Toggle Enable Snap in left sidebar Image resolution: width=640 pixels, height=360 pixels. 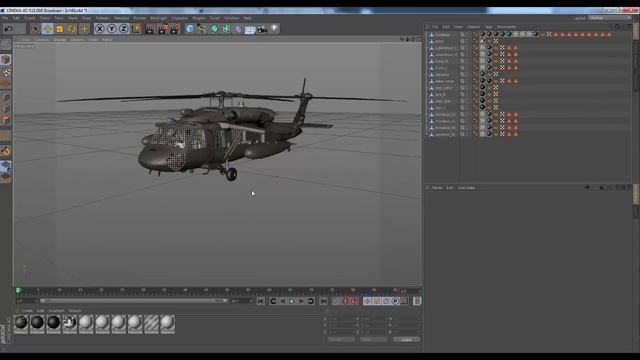(6, 151)
